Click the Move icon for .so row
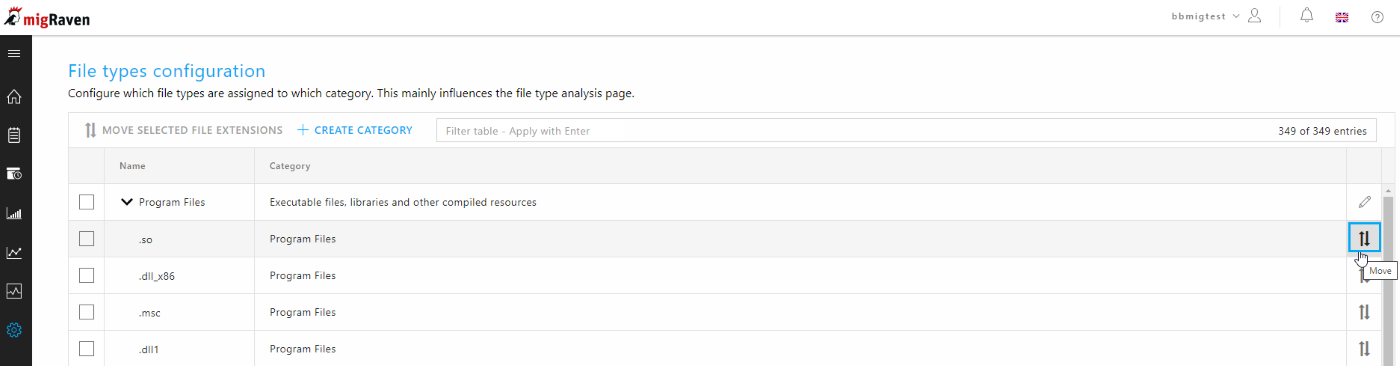 1364,238
